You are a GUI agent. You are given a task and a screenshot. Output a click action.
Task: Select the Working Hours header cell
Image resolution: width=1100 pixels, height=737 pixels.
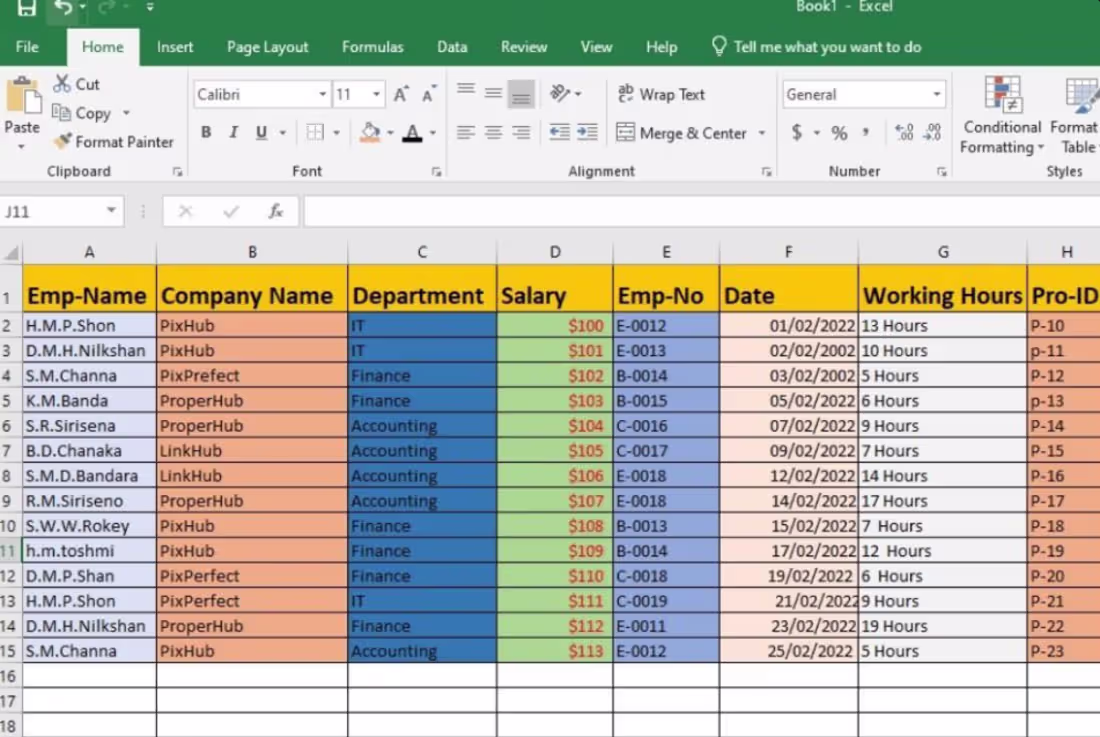tap(942, 289)
